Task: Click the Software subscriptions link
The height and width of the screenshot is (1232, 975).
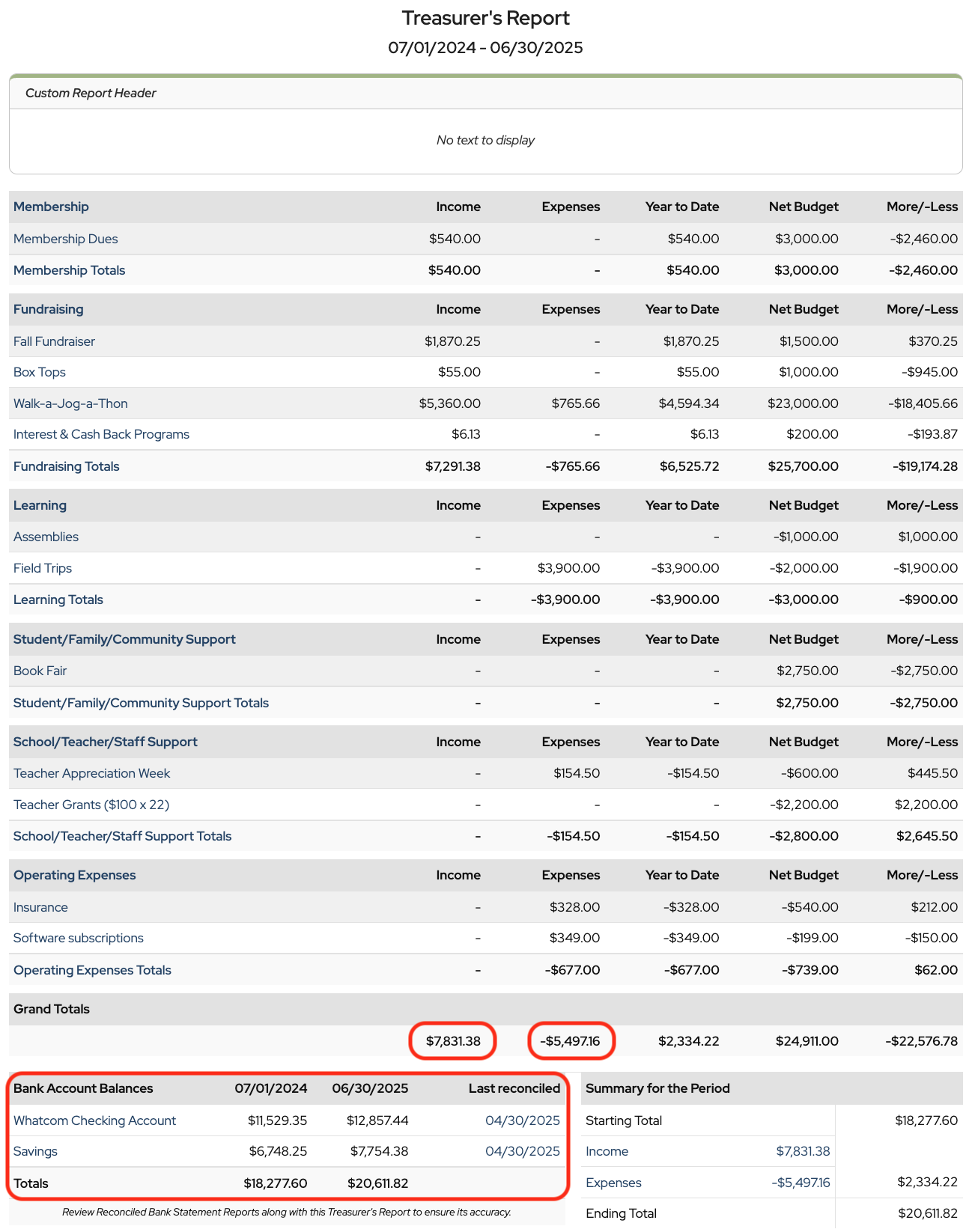Action: point(79,938)
